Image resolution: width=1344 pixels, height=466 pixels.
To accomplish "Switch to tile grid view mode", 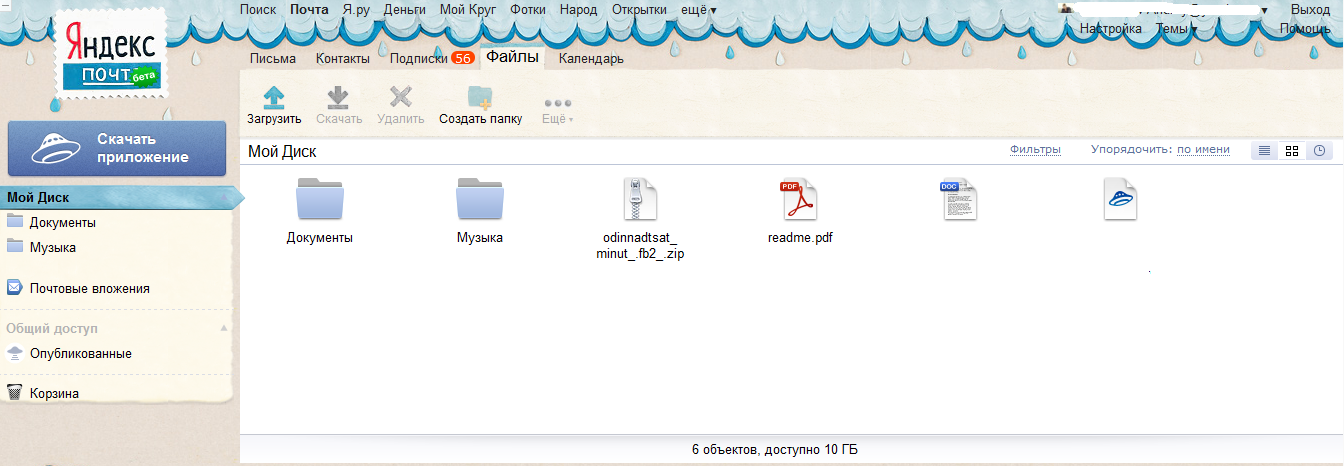I will tap(1292, 150).
